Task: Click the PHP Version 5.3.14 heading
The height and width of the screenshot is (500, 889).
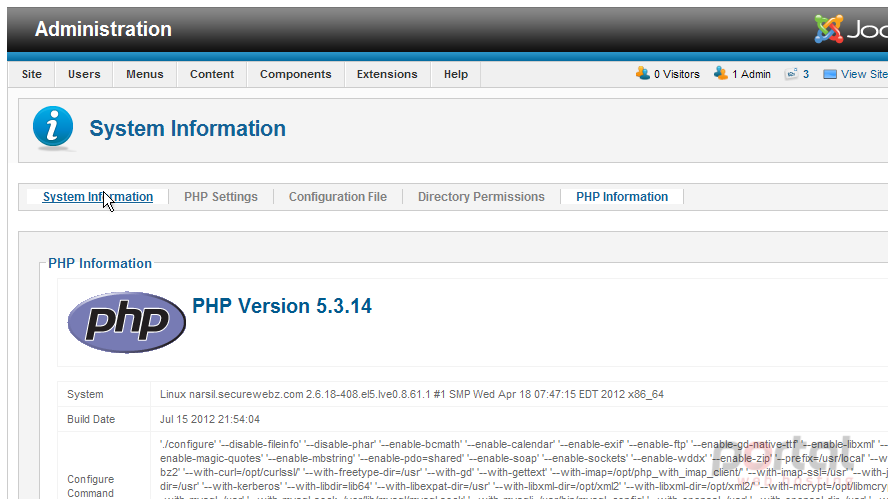Action: [282, 306]
